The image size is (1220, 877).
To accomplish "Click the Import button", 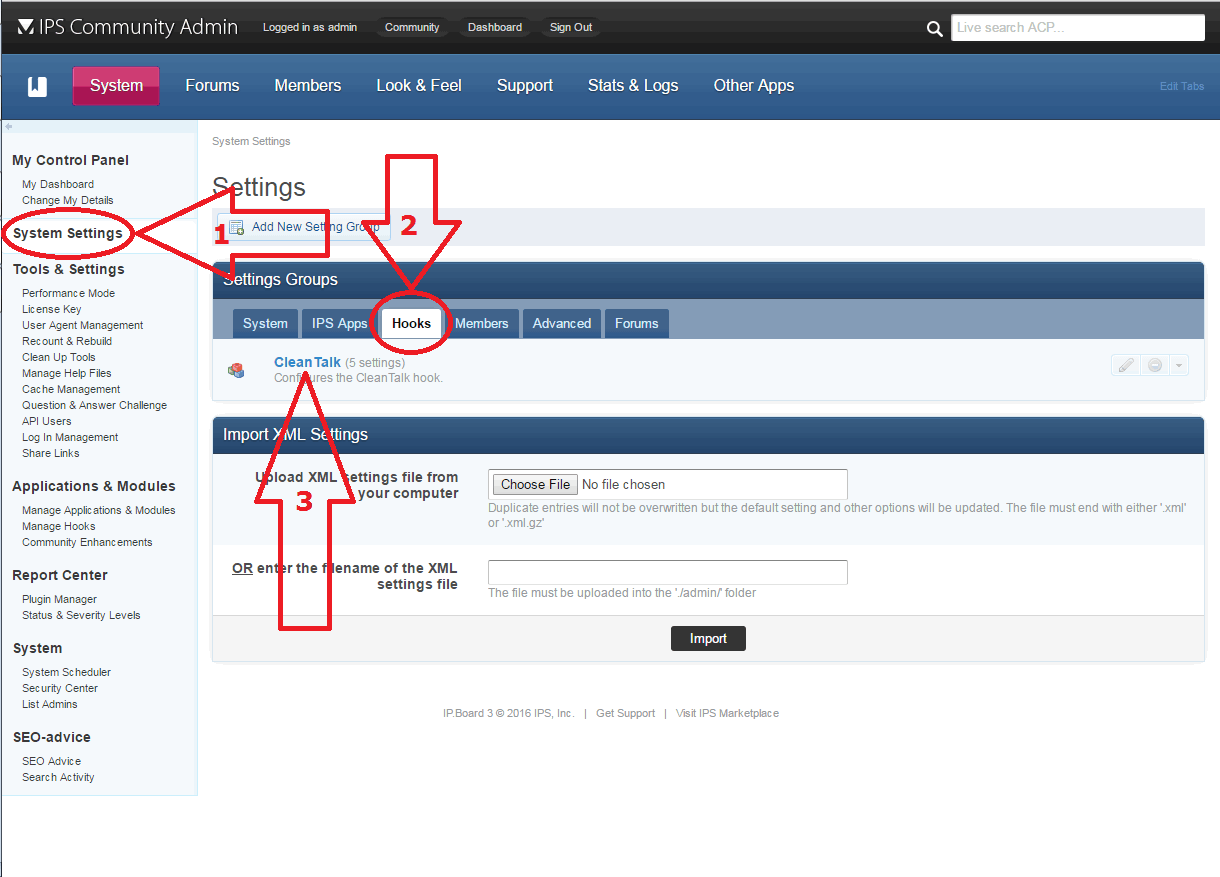I will (x=708, y=638).
